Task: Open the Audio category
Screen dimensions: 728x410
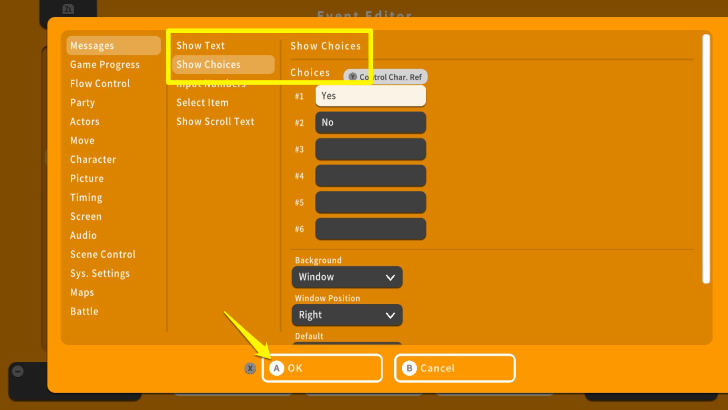Action: (83, 235)
